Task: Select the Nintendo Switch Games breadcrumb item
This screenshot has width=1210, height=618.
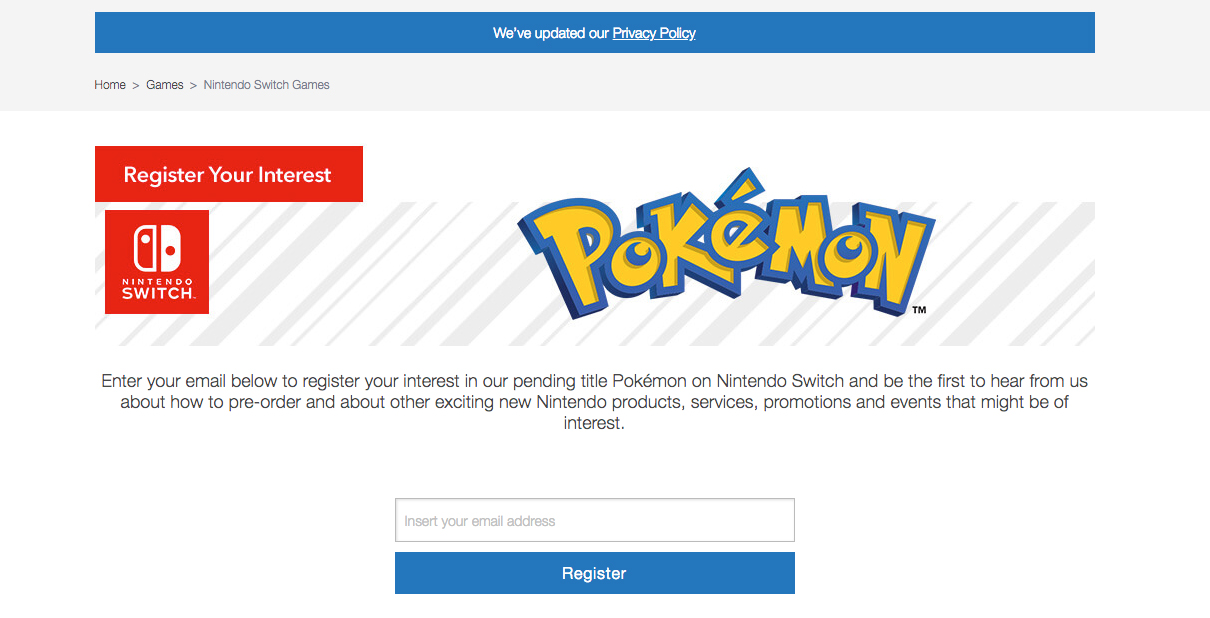Action: coord(266,85)
